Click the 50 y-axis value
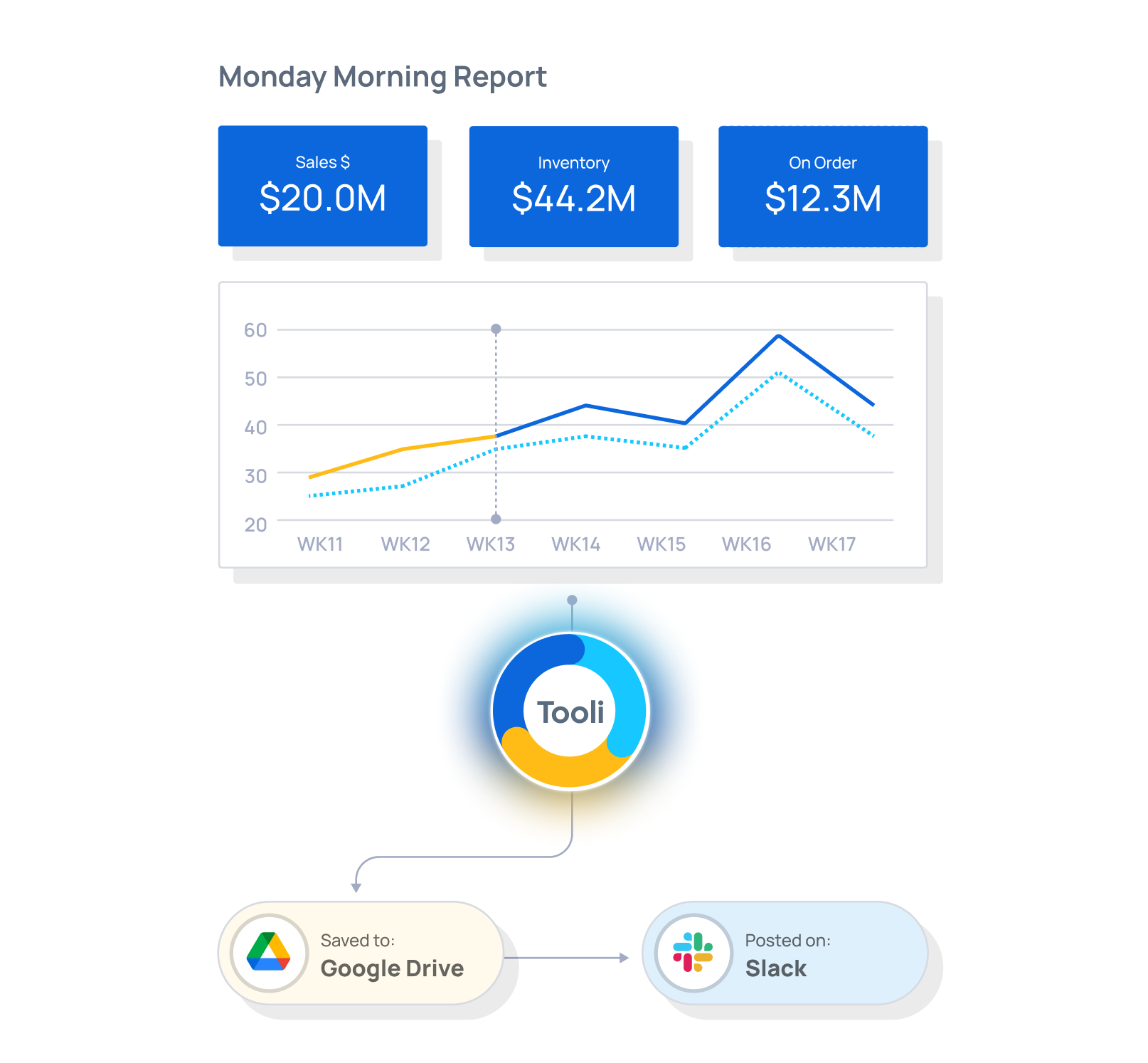Viewport: 1148px width, 1063px height. 256,379
